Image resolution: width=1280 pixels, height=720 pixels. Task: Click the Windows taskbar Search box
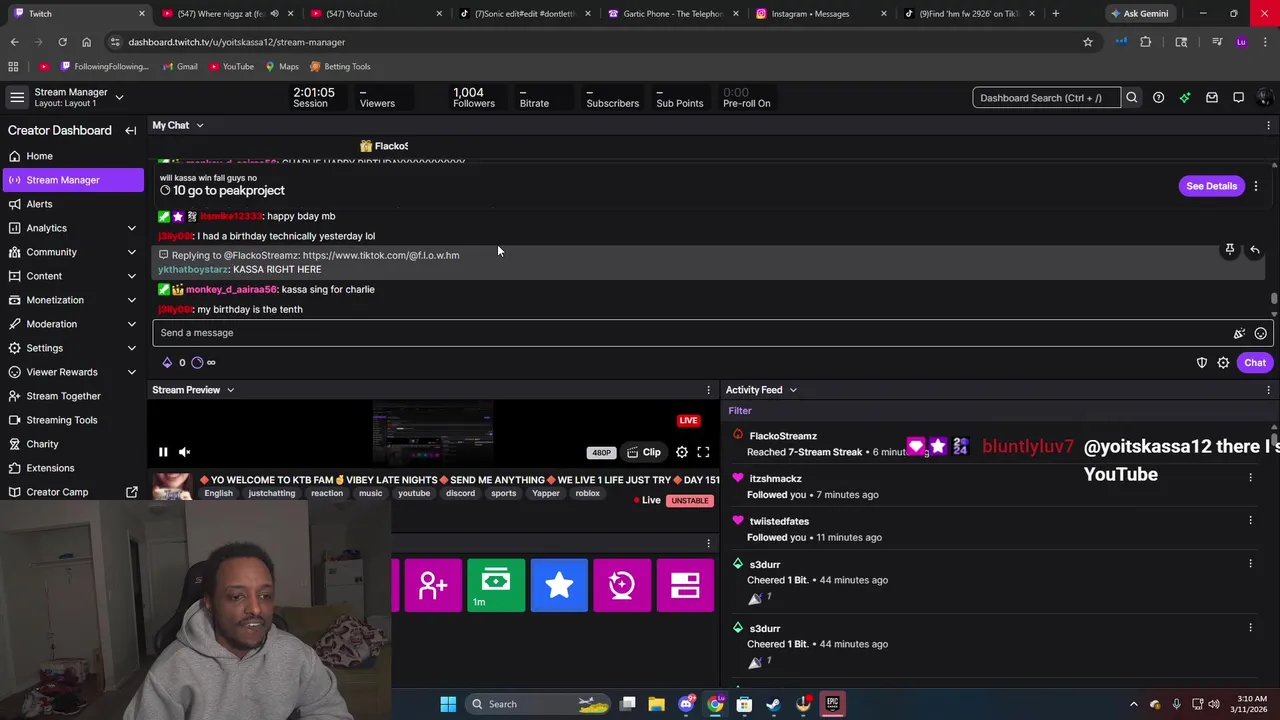(x=540, y=704)
